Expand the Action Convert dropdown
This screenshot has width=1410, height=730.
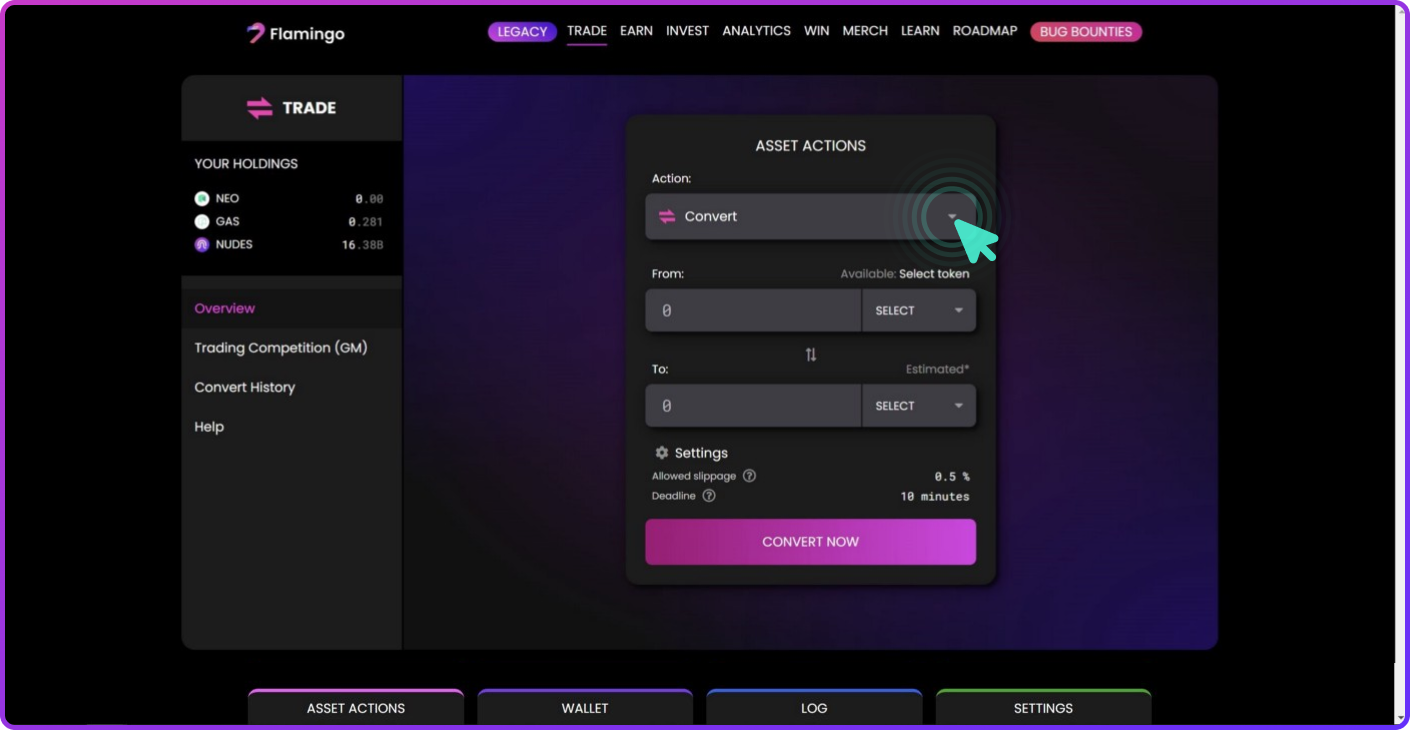tap(810, 216)
